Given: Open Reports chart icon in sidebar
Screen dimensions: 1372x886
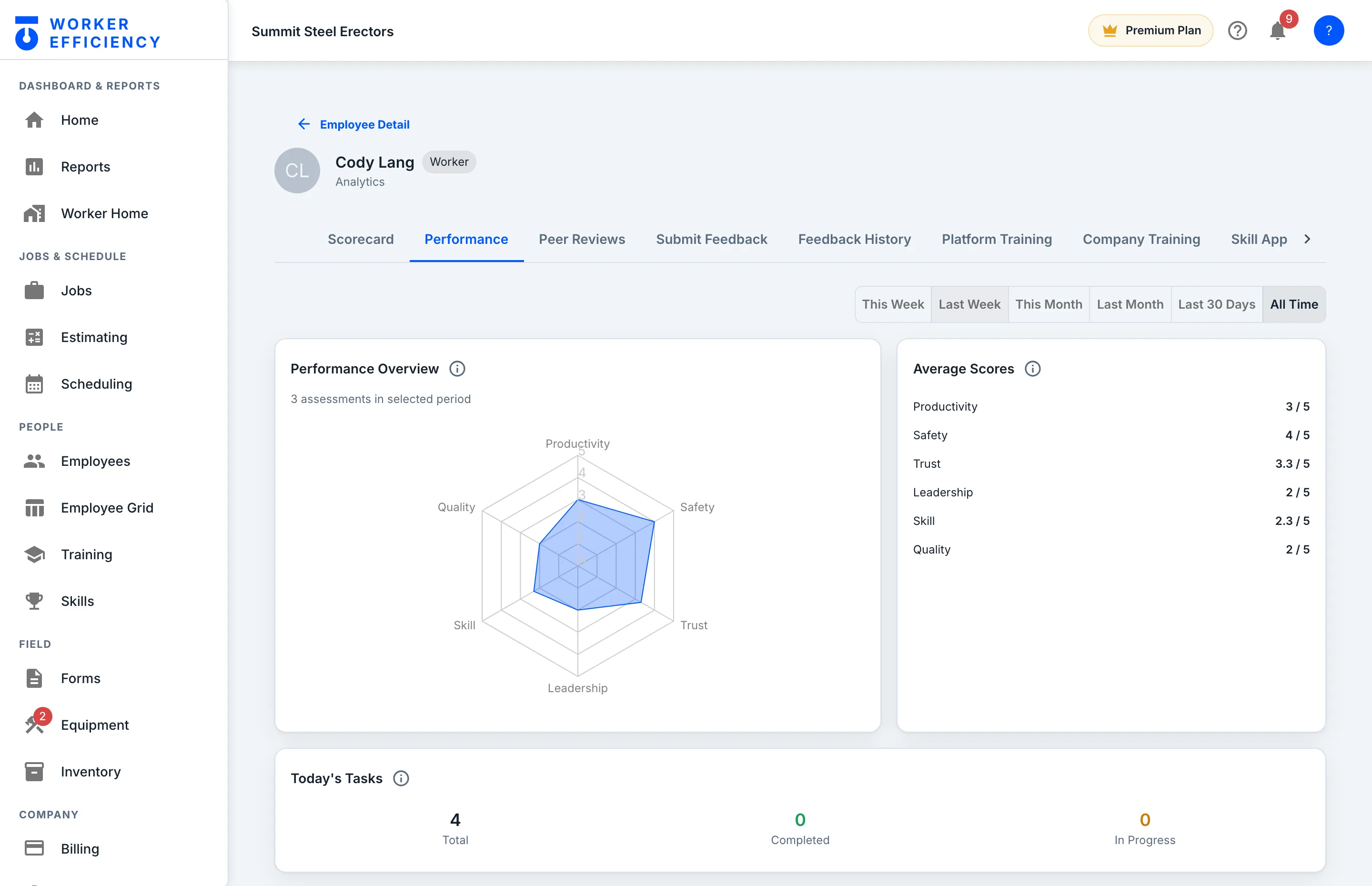Looking at the screenshot, I should point(34,166).
